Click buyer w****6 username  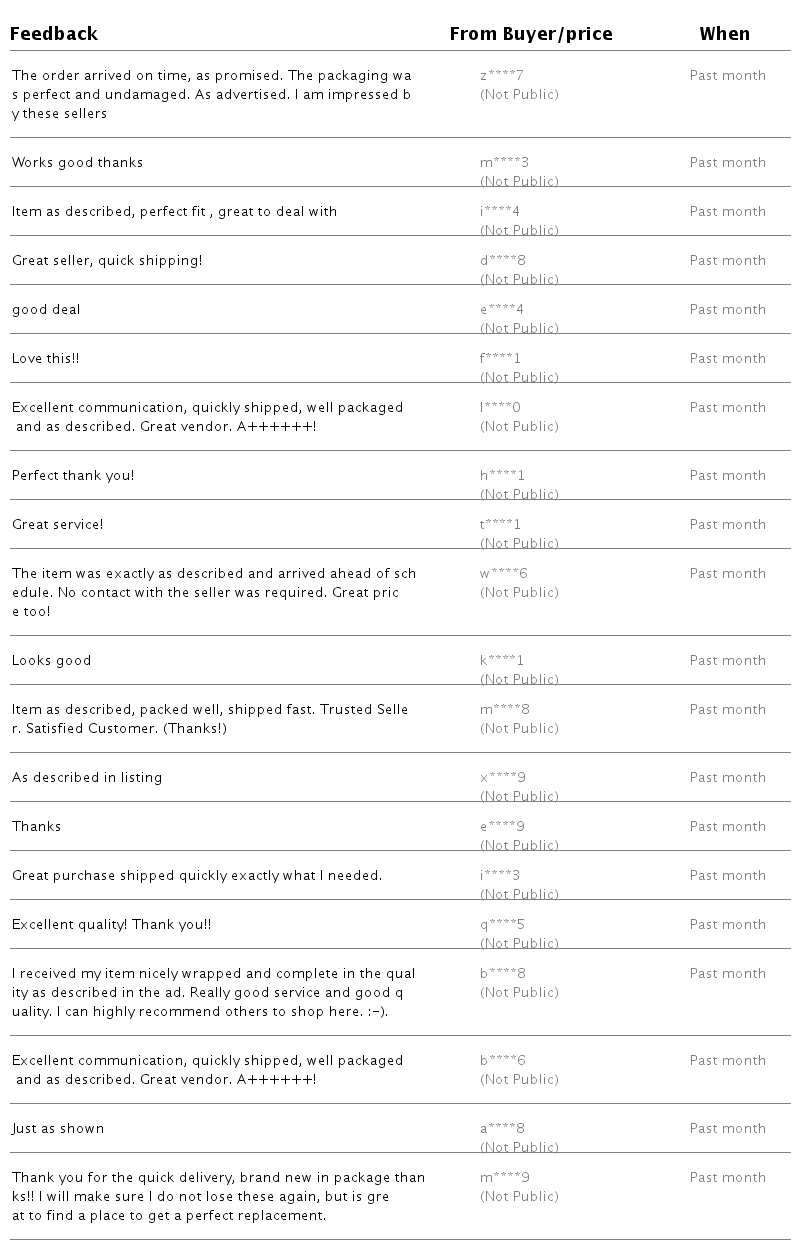click(504, 574)
